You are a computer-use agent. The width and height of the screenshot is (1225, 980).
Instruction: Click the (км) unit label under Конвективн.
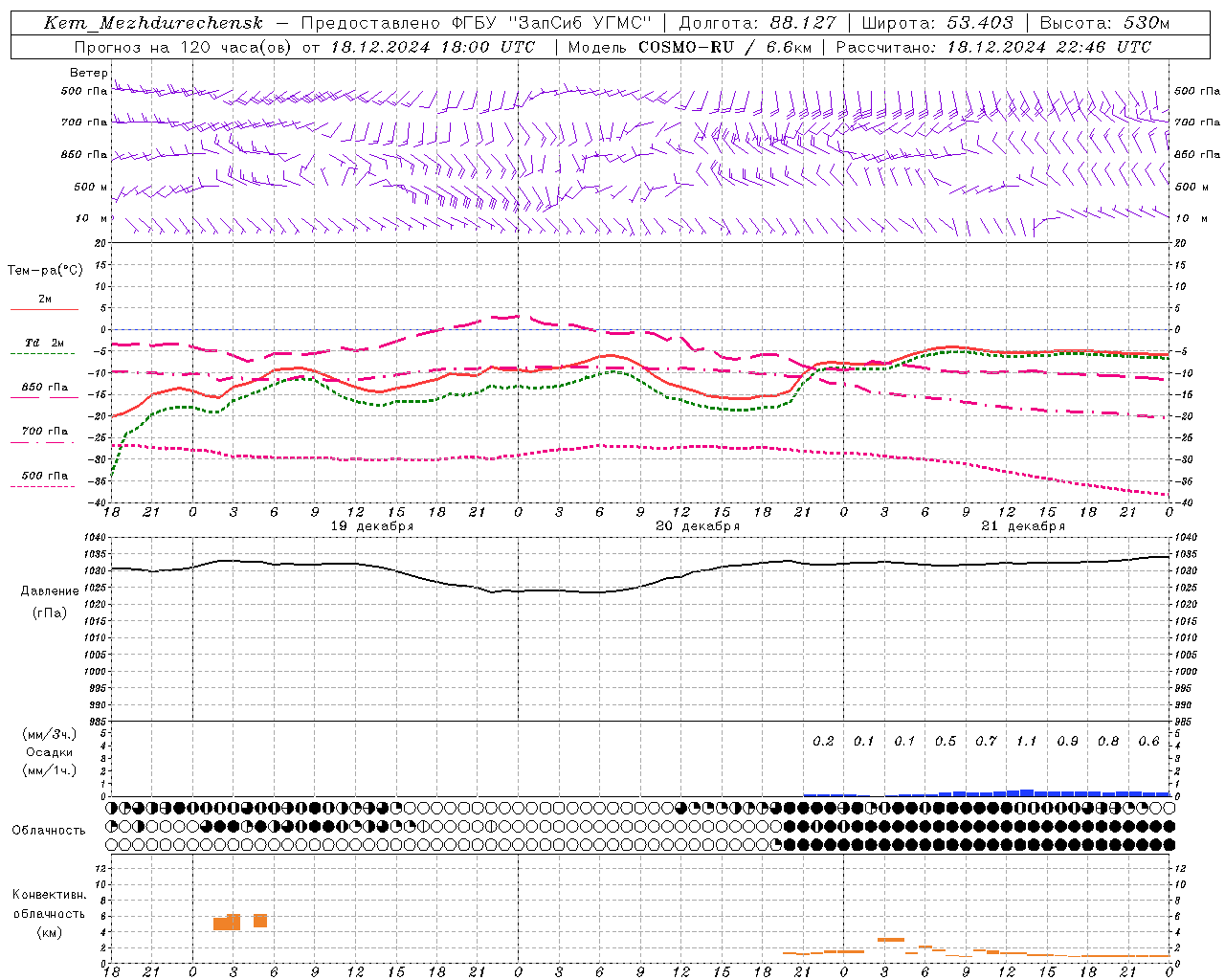(x=49, y=932)
